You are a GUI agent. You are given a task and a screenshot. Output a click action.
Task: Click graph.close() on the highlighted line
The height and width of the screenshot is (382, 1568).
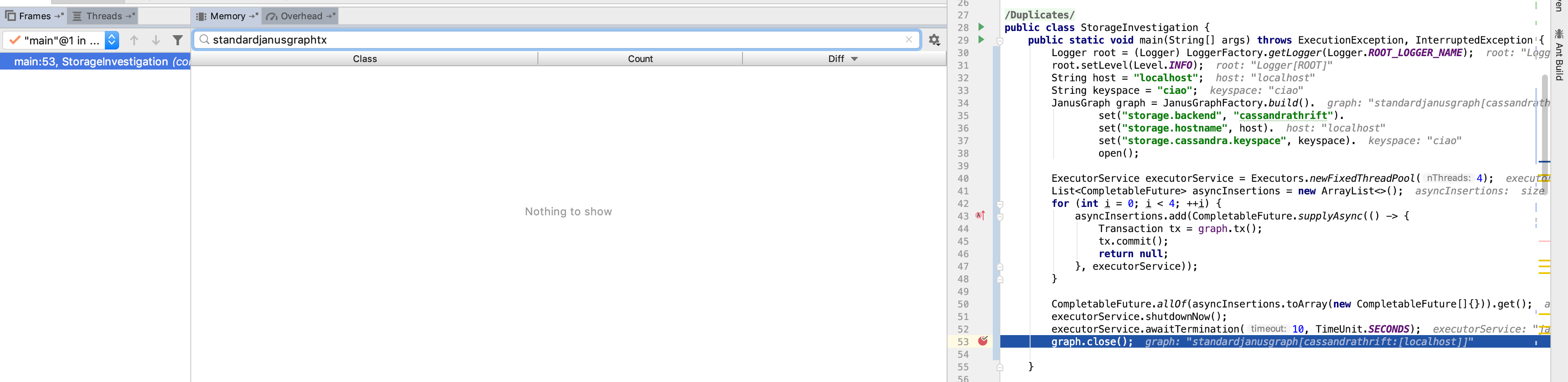1092,342
